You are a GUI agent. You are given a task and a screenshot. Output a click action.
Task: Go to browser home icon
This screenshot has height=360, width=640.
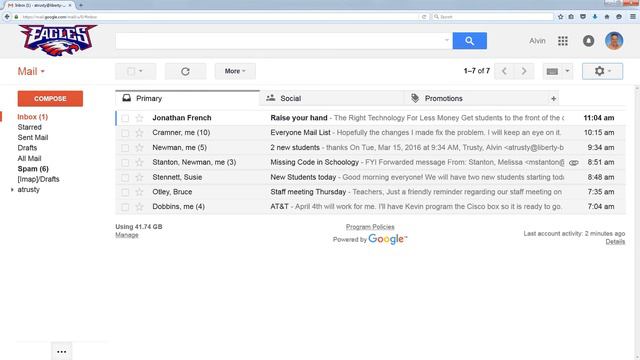[x=607, y=17]
